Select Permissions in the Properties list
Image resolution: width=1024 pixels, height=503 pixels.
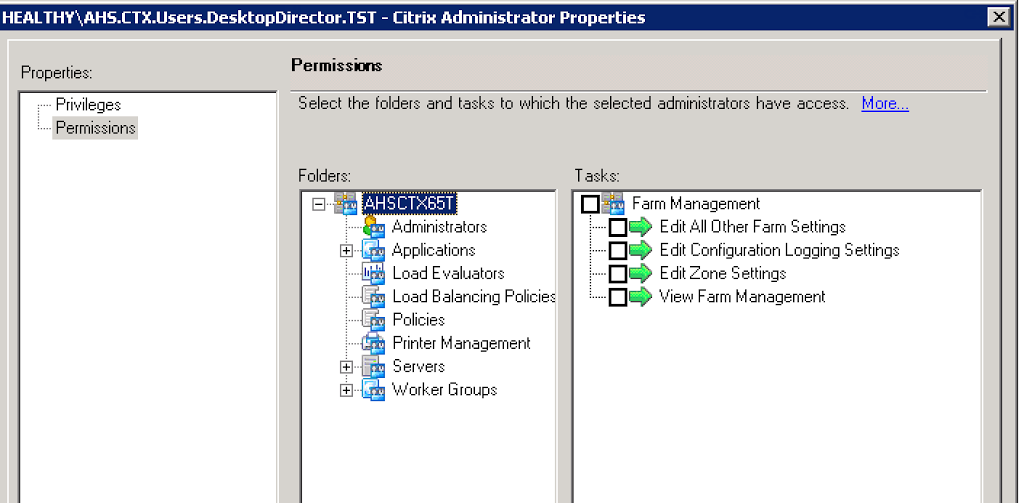point(95,128)
